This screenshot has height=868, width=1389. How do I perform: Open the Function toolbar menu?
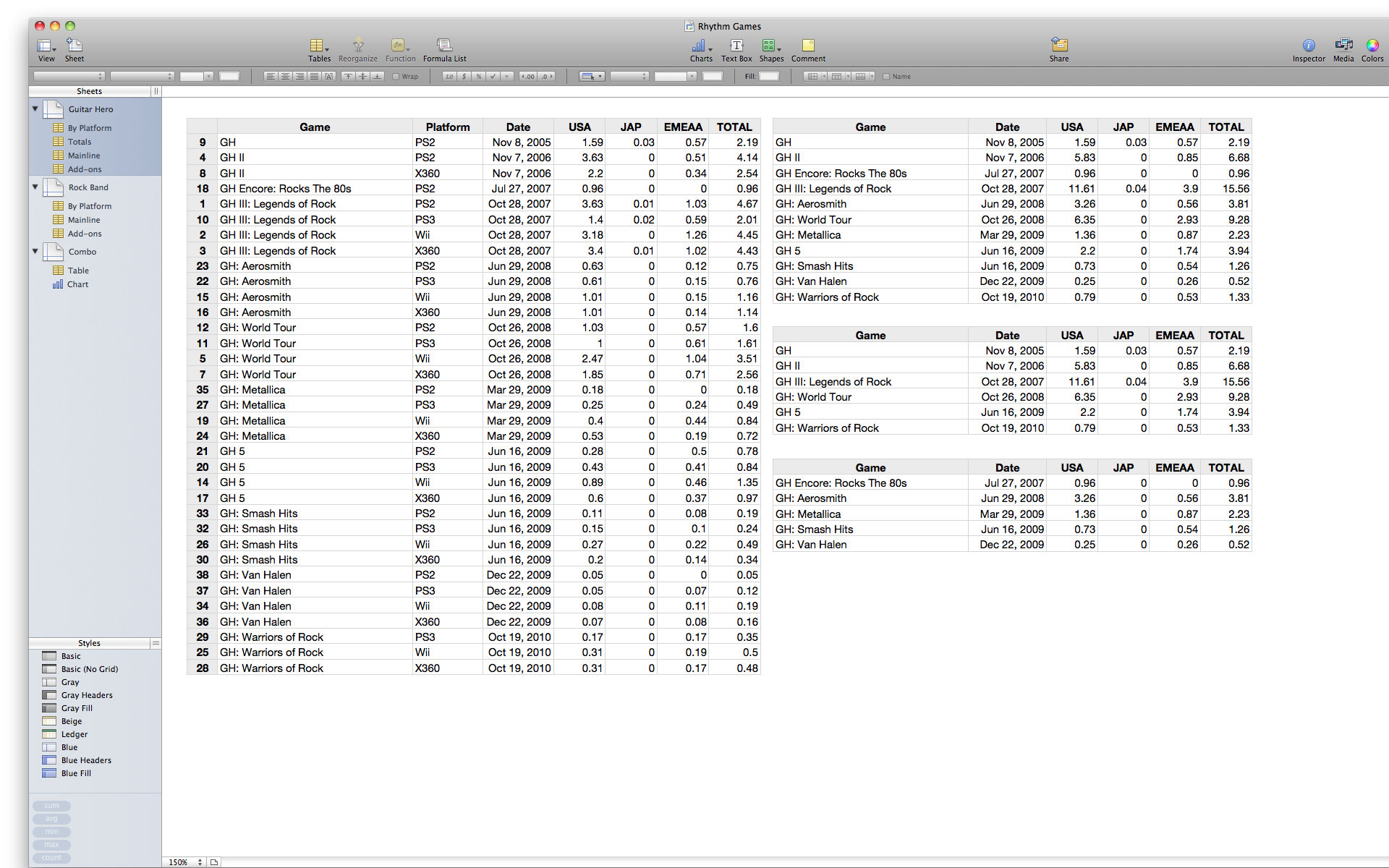pos(400,50)
